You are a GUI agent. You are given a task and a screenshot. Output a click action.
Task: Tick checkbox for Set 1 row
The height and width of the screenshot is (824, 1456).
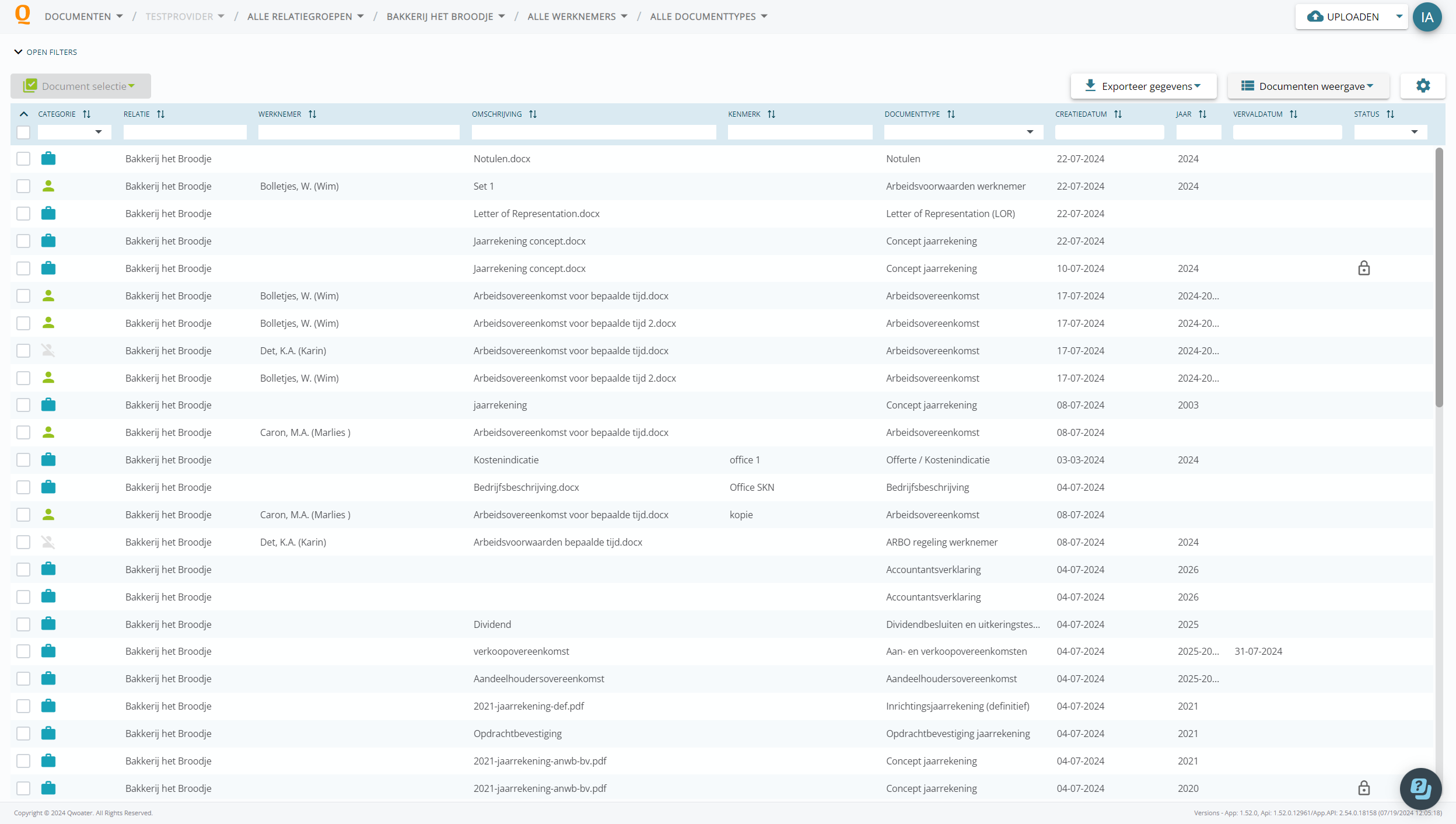click(x=23, y=186)
